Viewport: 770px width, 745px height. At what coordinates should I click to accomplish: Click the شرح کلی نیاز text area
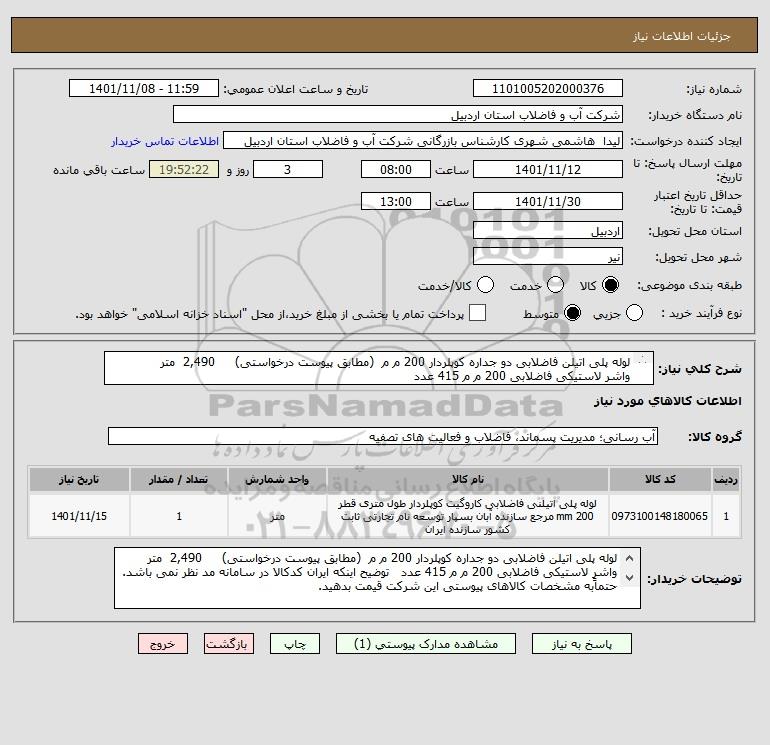click(x=379, y=368)
